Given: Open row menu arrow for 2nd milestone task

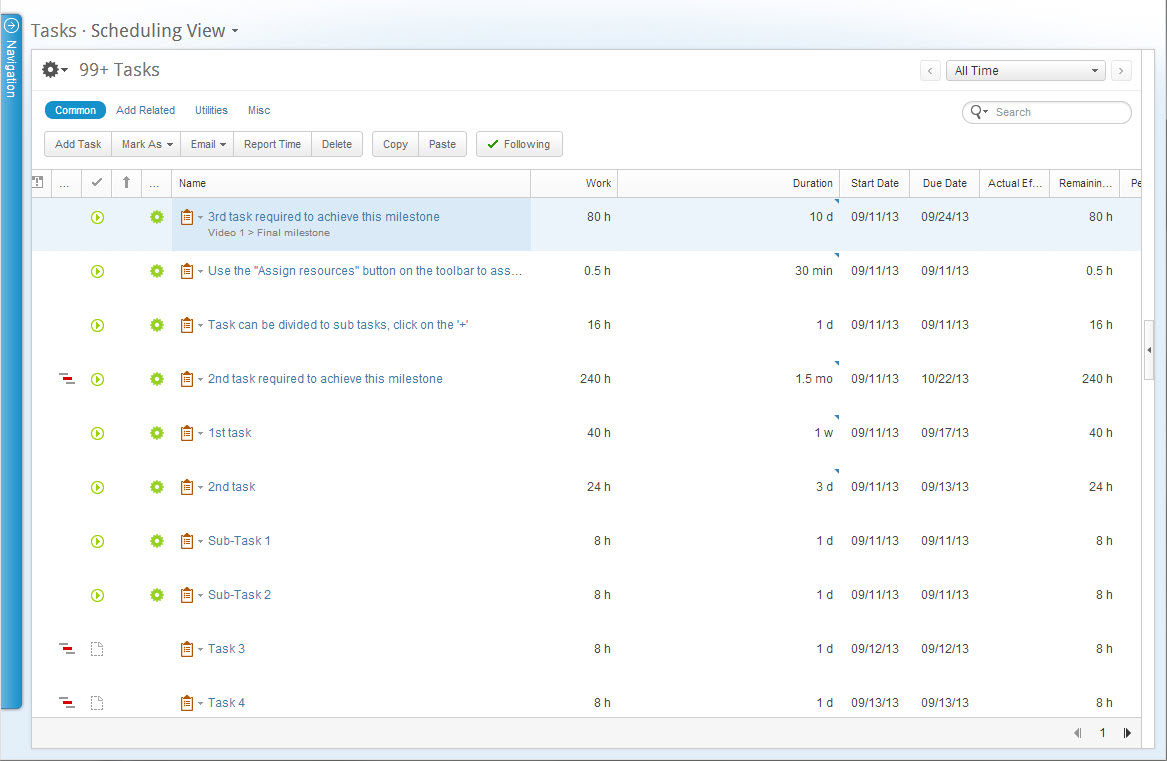Looking at the screenshot, I should click(x=200, y=380).
